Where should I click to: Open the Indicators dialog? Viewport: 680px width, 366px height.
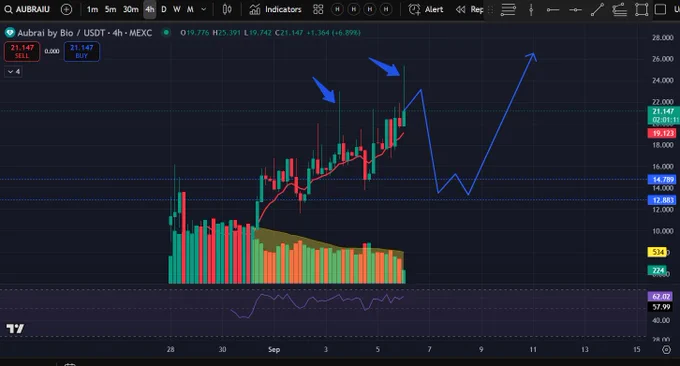275,9
